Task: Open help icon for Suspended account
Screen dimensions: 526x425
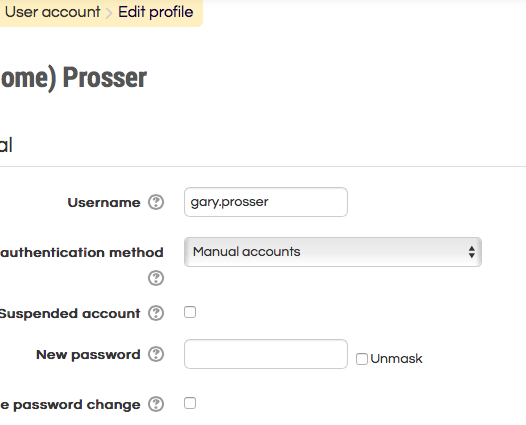Action: point(156,313)
